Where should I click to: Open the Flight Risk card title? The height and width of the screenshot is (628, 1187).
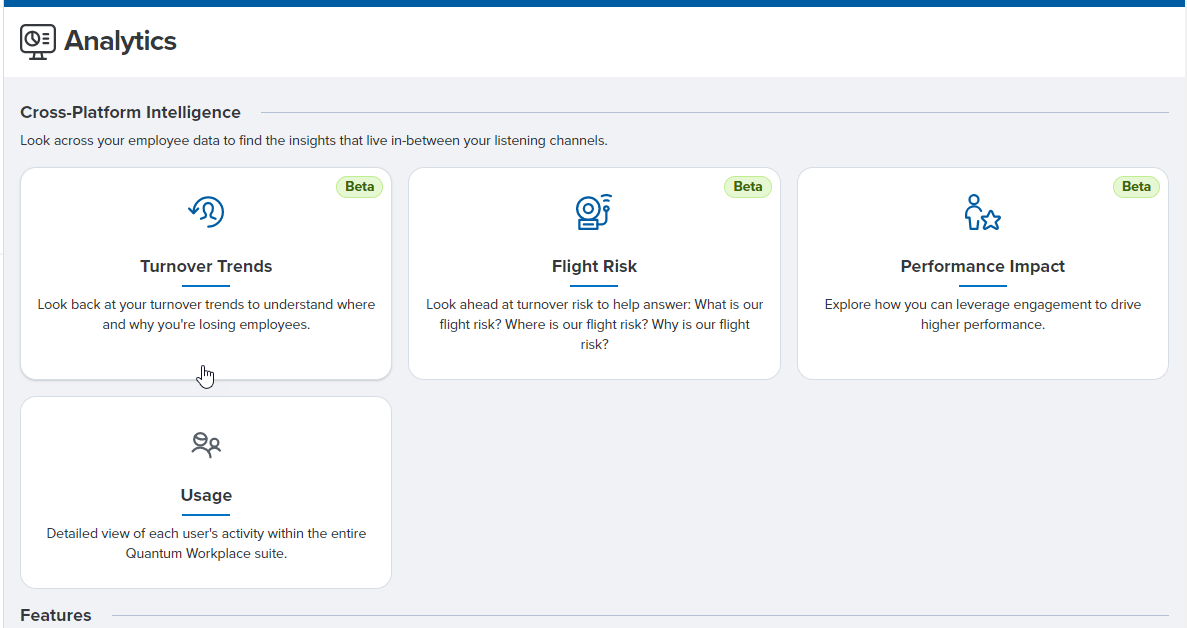(594, 266)
